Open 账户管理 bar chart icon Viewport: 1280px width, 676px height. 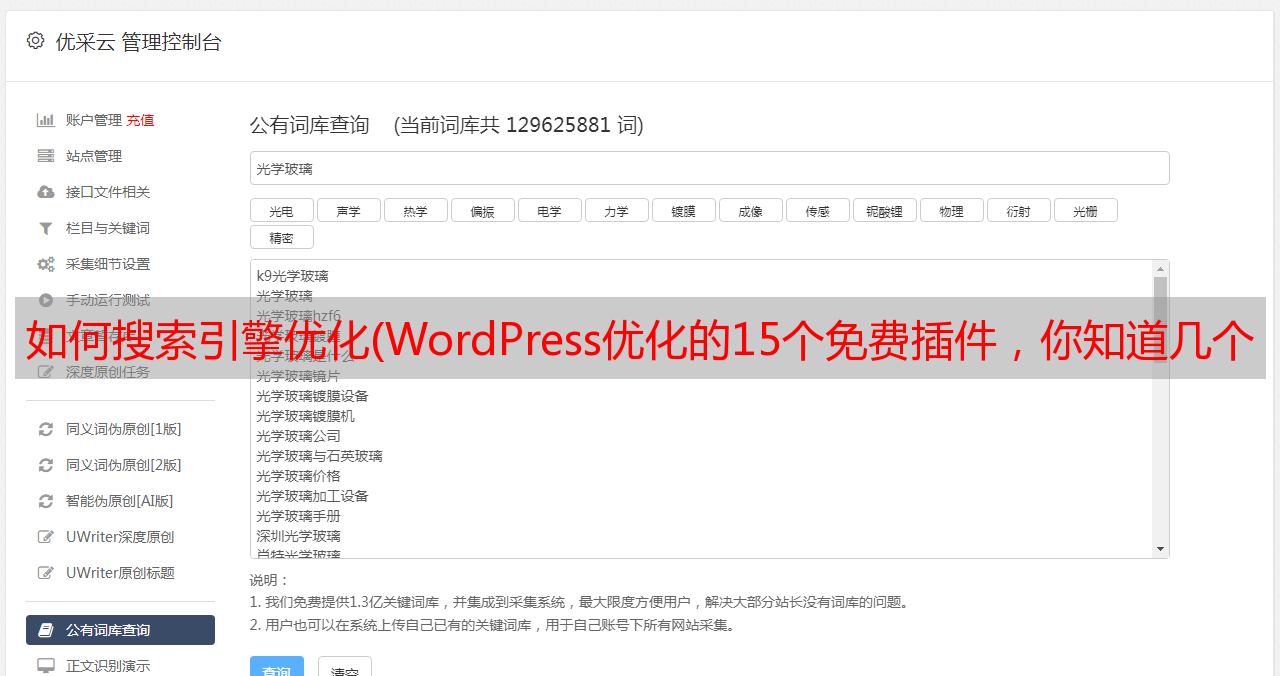[45, 120]
